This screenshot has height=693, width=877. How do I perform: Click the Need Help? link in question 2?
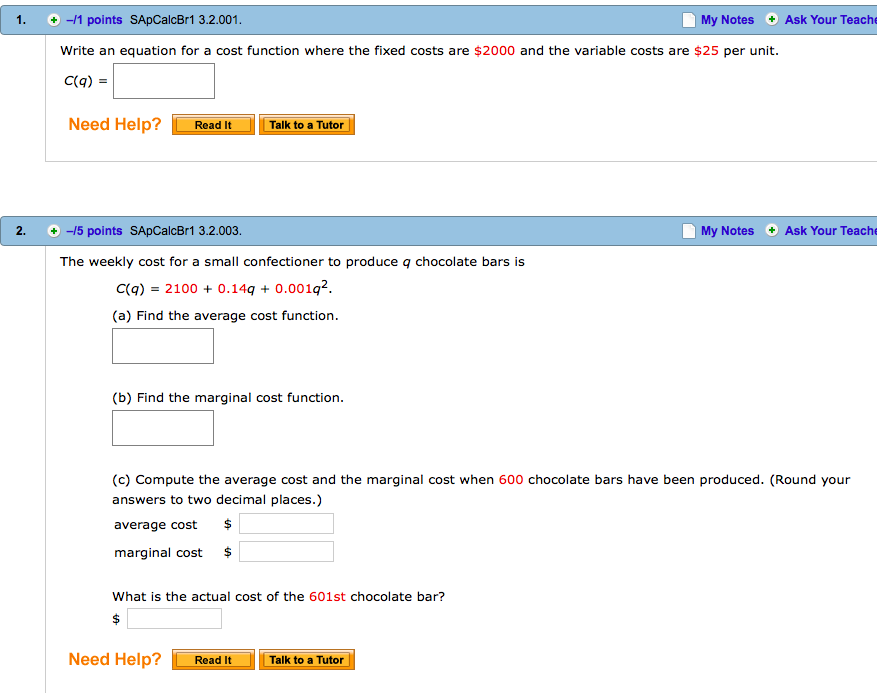[115, 659]
